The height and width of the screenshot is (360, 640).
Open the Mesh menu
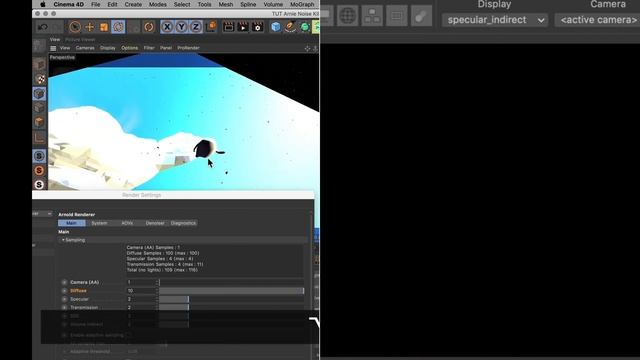click(x=226, y=4)
